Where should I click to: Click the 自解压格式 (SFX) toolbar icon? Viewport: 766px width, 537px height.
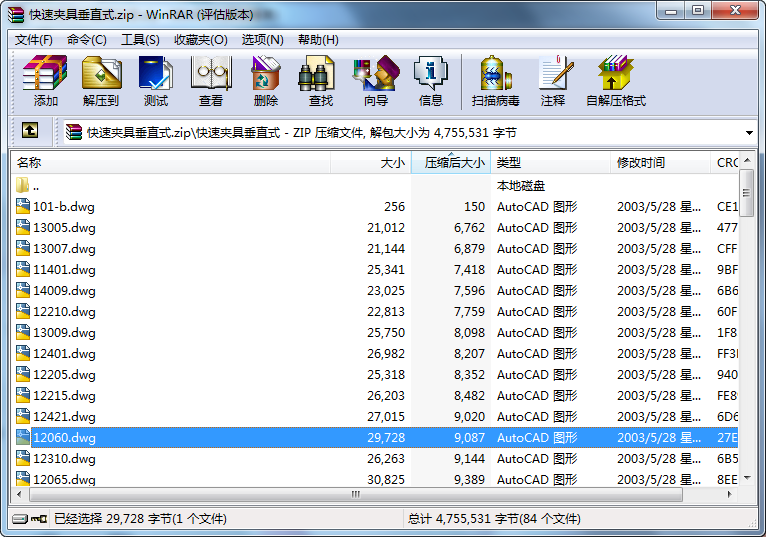click(616, 73)
